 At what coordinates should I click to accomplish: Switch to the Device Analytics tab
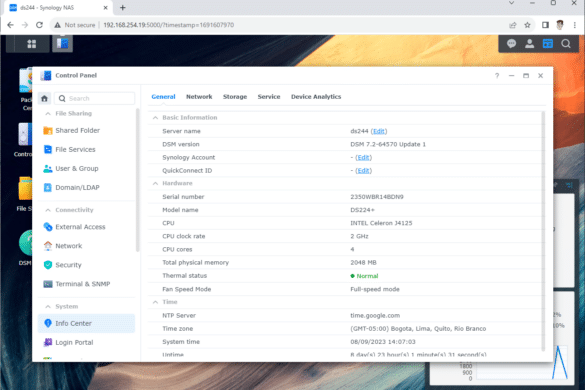click(316, 97)
